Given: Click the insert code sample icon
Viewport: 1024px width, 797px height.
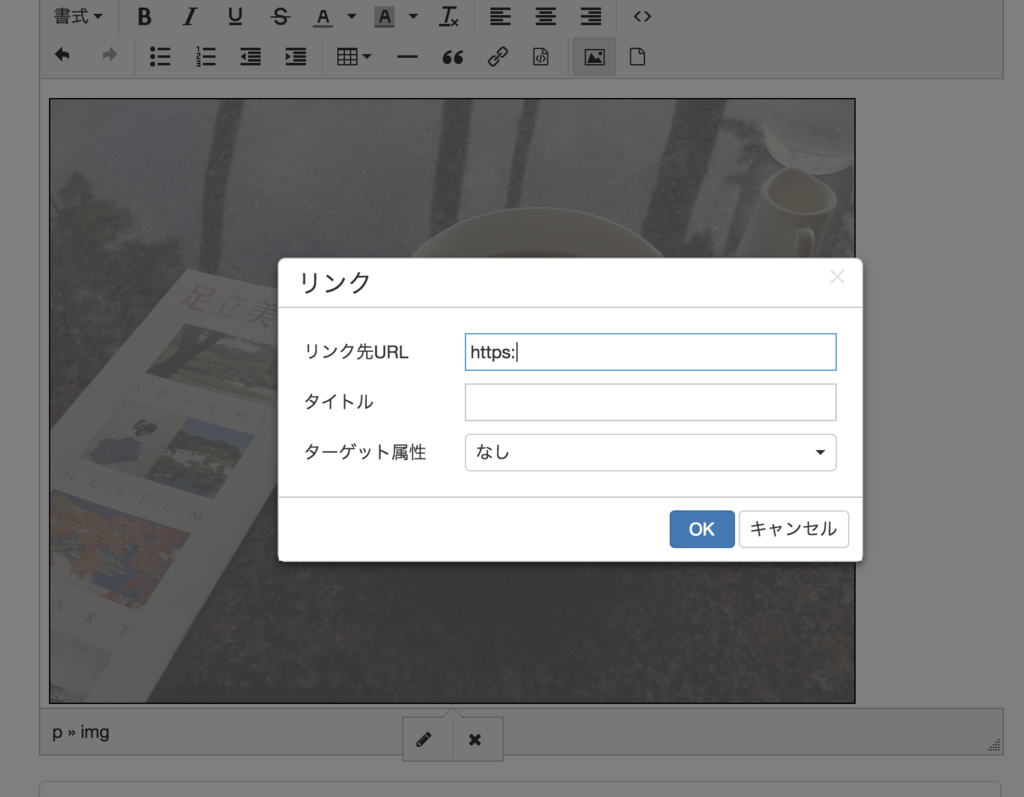Looking at the screenshot, I should click(541, 57).
